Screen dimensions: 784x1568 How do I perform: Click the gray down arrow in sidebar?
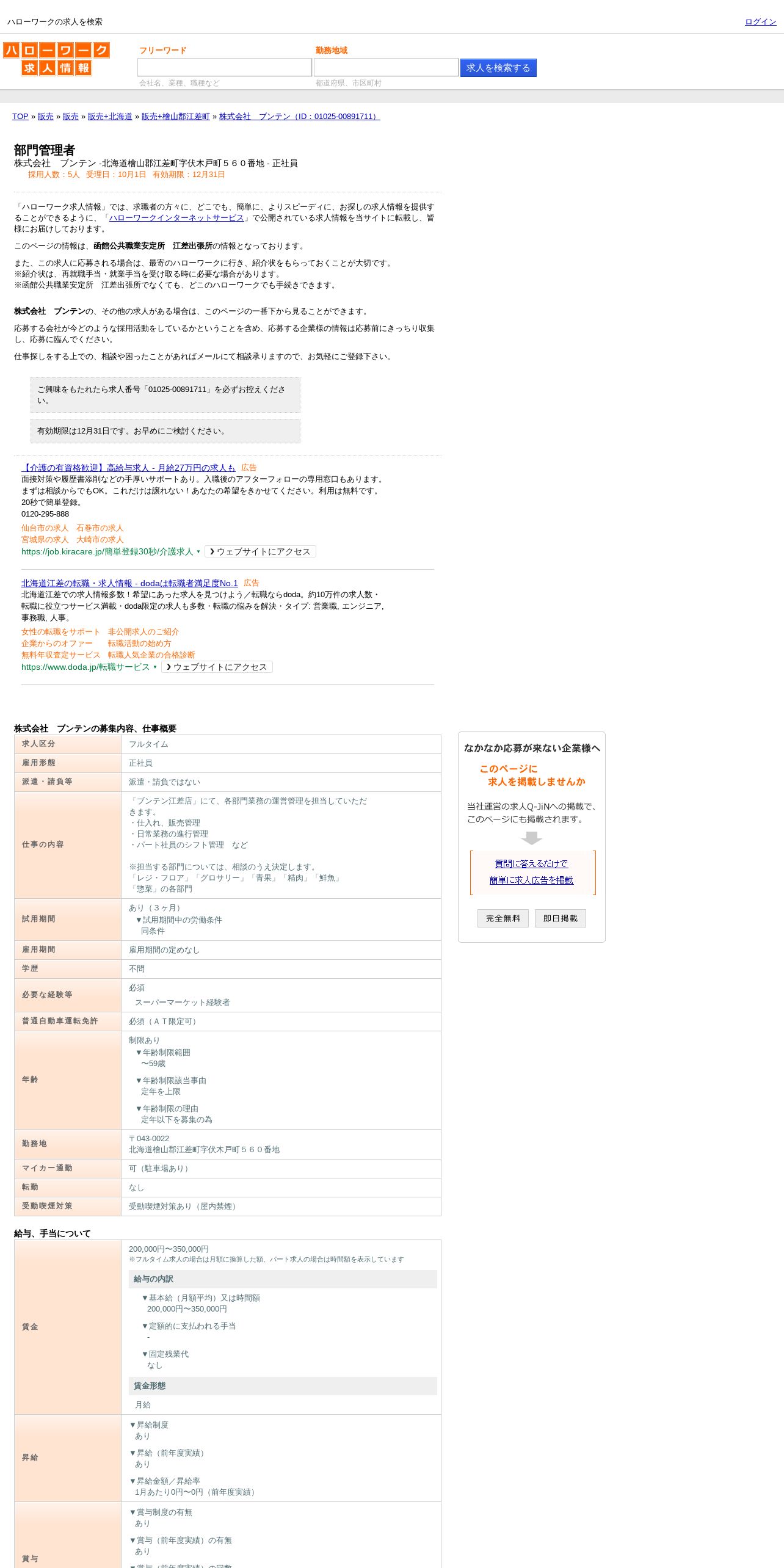tap(532, 838)
